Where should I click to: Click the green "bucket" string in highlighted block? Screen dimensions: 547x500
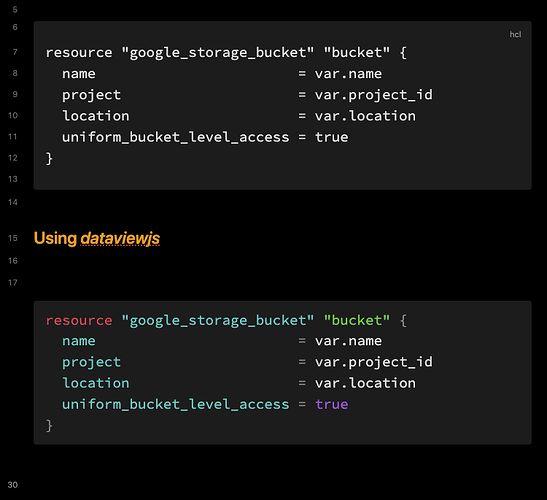(357, 320)
